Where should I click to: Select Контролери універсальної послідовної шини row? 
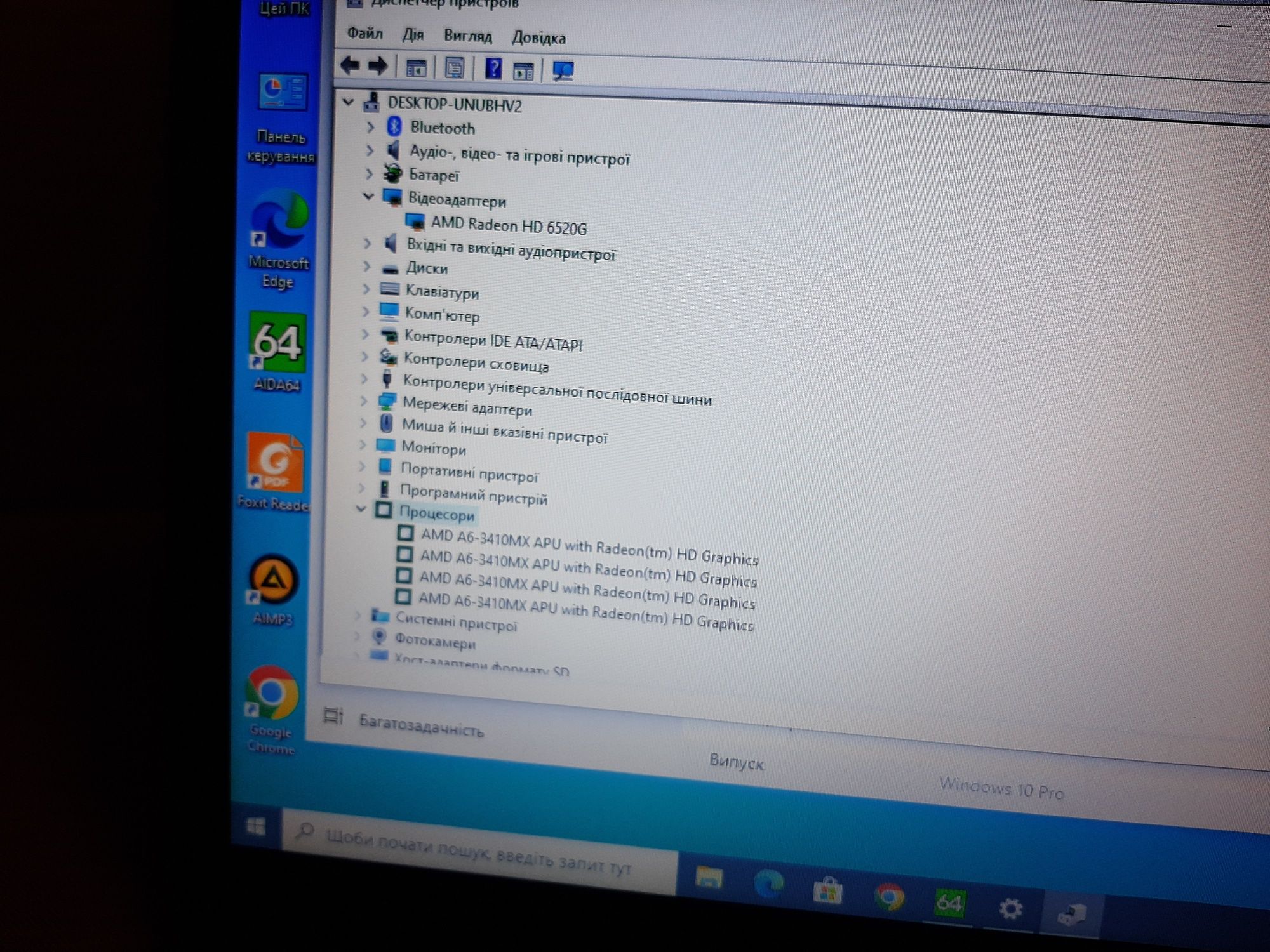(558, 390)
